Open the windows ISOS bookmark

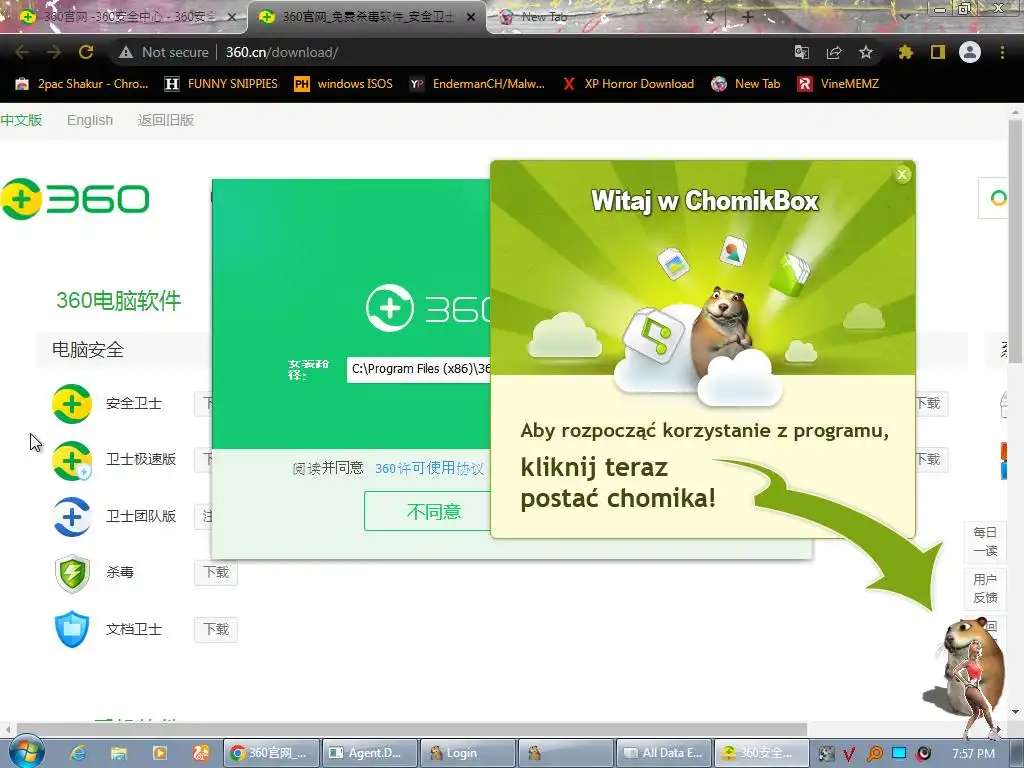tap(344, 84)
